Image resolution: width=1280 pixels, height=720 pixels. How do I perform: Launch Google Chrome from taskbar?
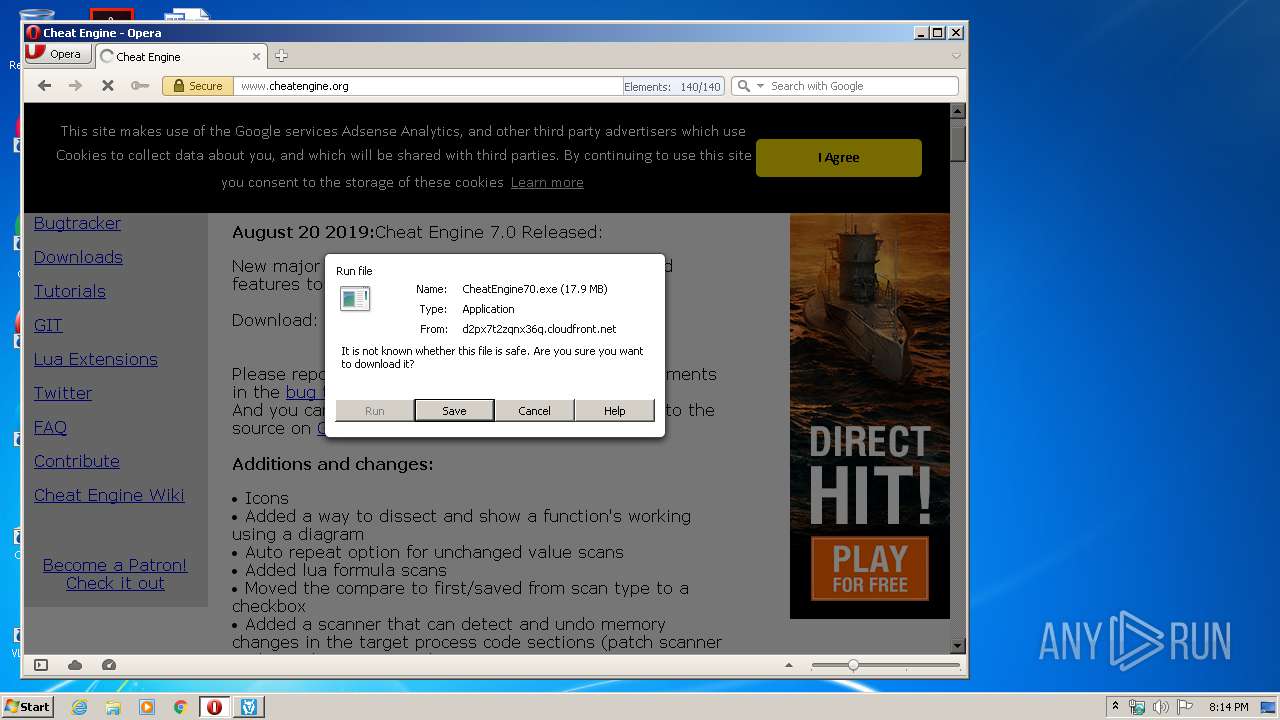coord(181,707)
